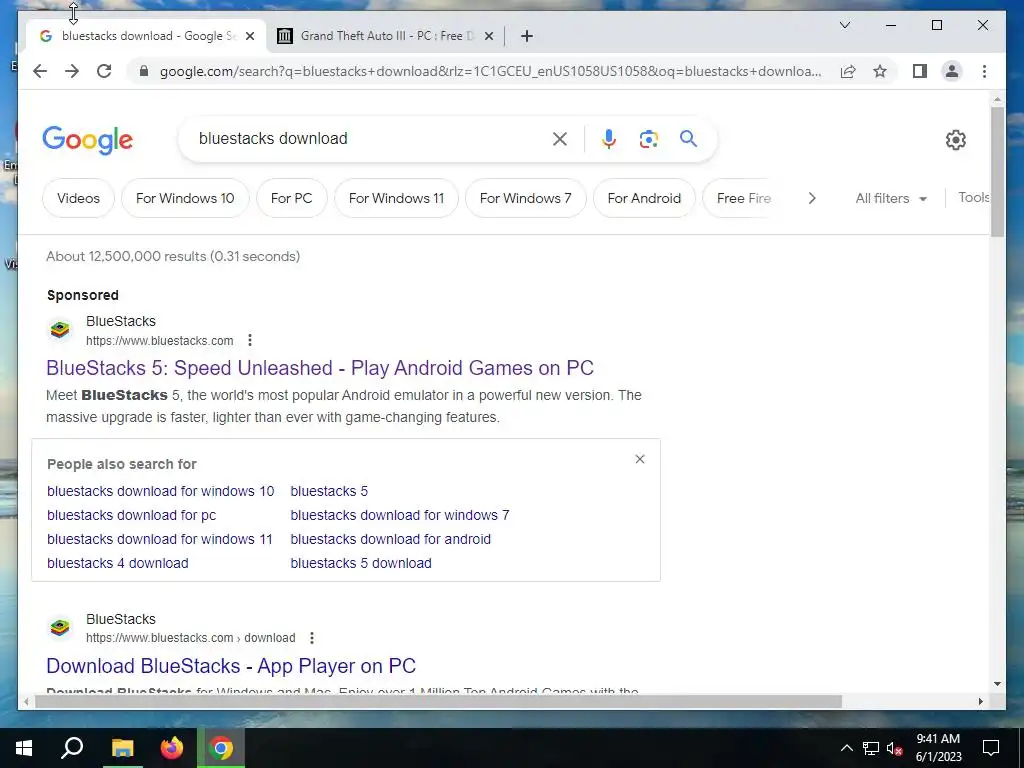View site information via the padlock icon
Screen dimensions: 1024x768
144,71
